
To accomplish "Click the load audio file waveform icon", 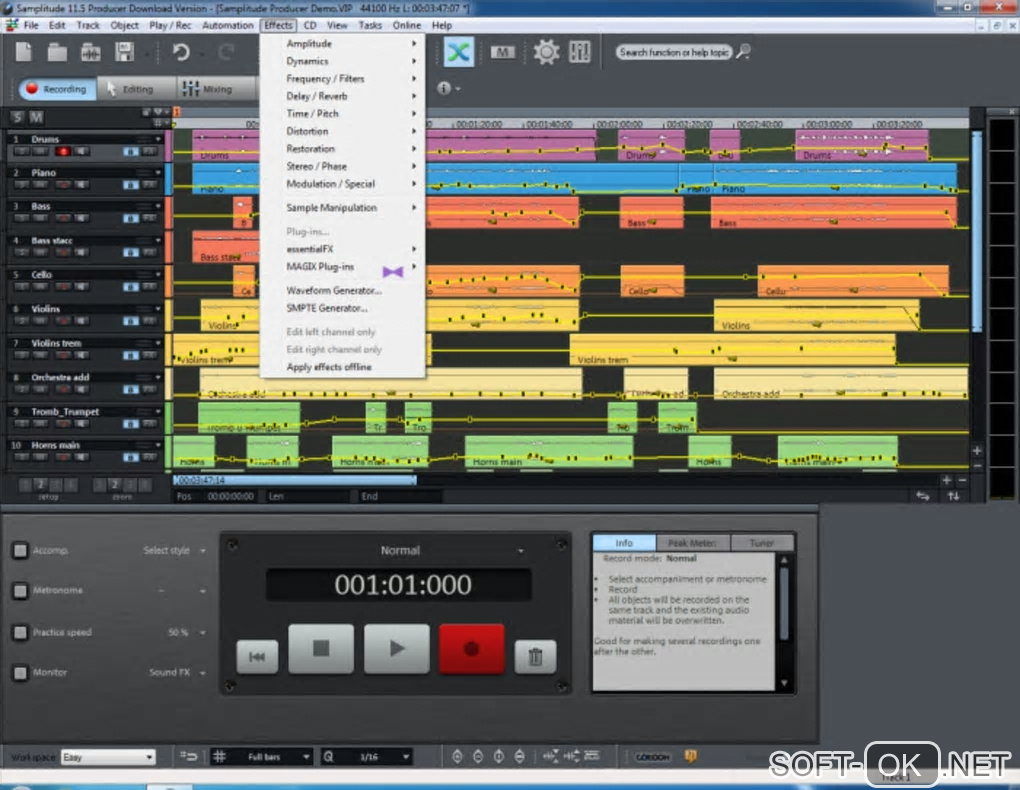I will coord(90,52).
